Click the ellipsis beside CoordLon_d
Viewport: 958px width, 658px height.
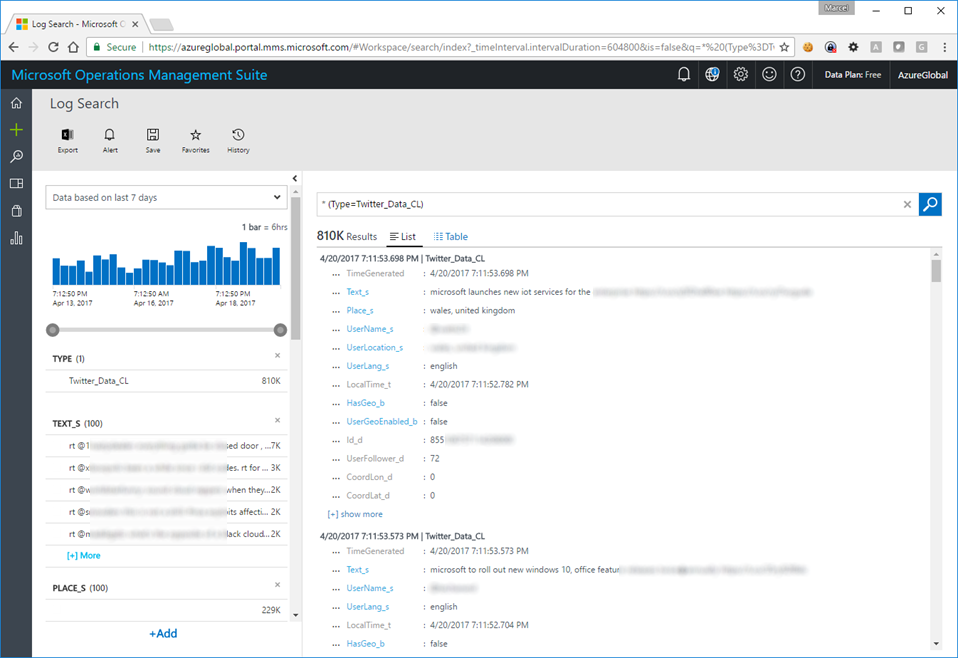pos(336,477)
